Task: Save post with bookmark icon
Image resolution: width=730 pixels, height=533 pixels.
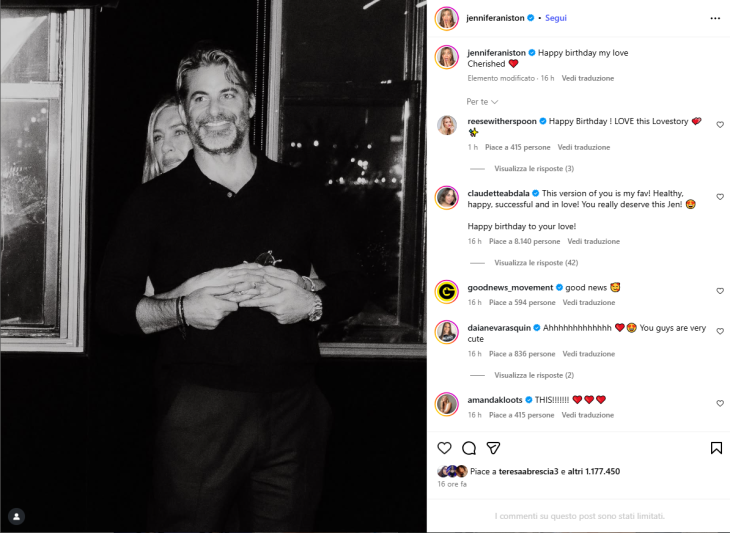Action: pyautogui.click(x=716, y=448)
